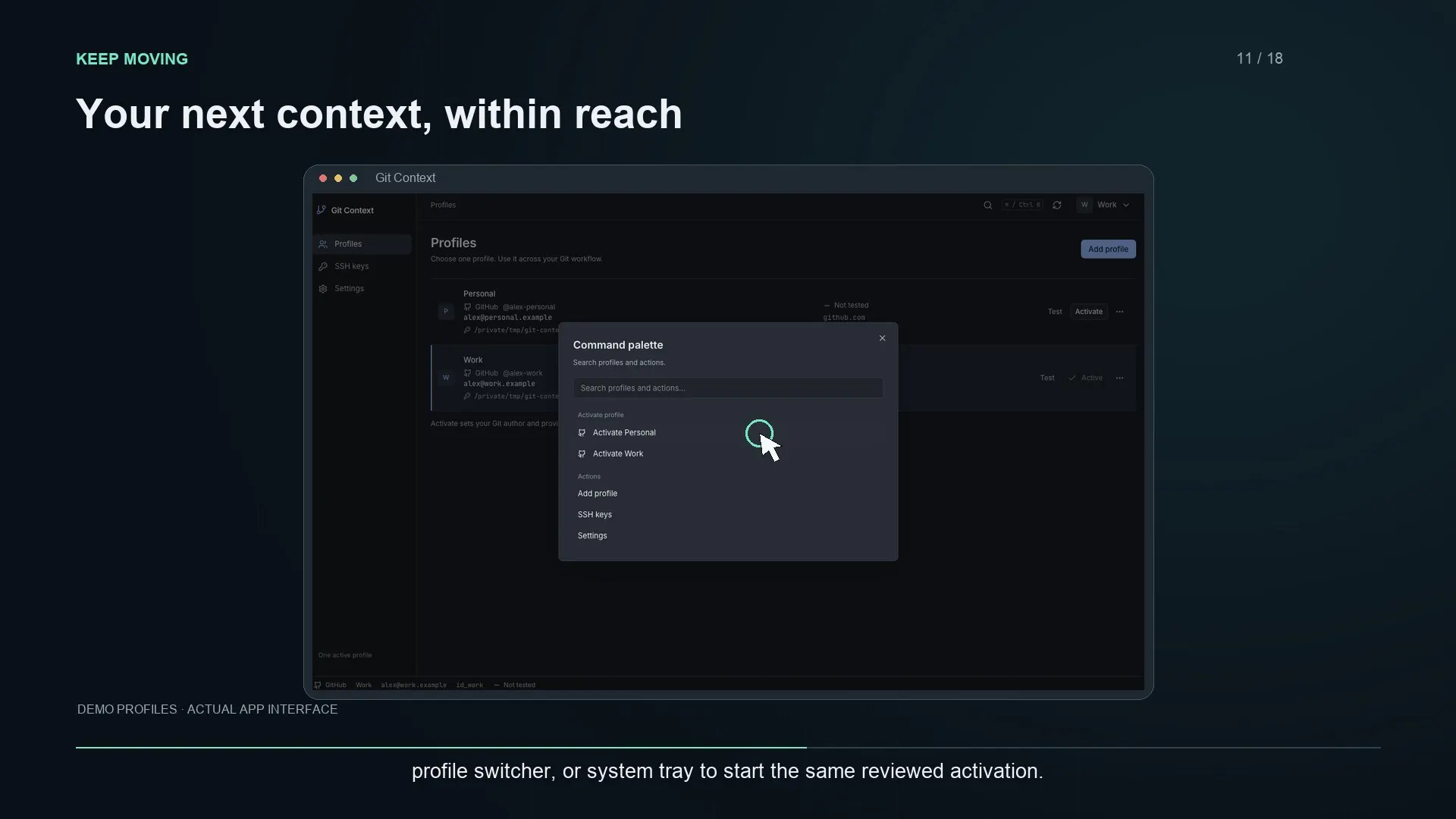Click GitHub icon beside Activate Personal
Screen dimensions: 1456x819
[582, 433]
